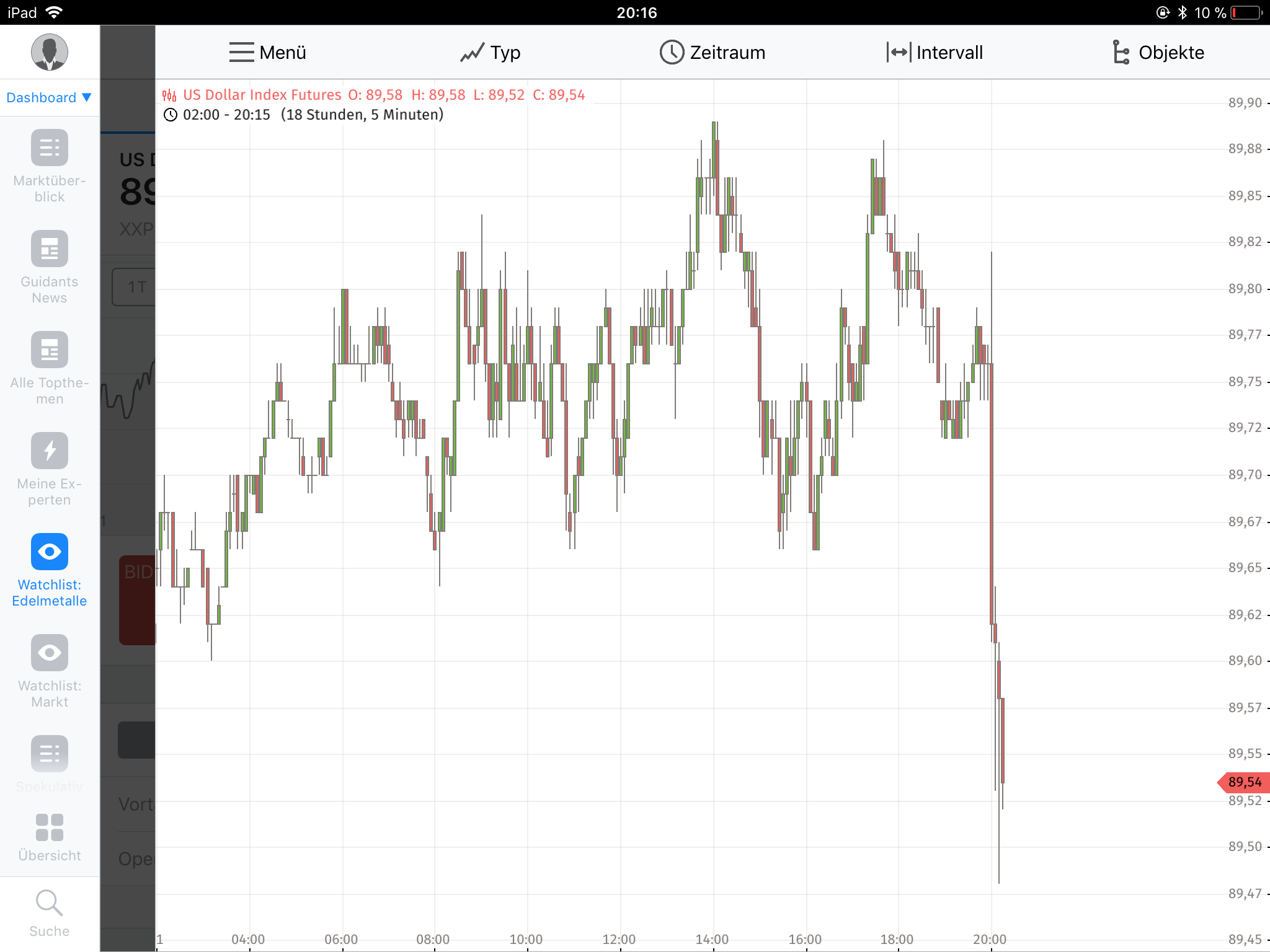Screen dimensions: 1270x952
Task: Select Watchlist Markt eye icon
Action: tap(50, 653)
